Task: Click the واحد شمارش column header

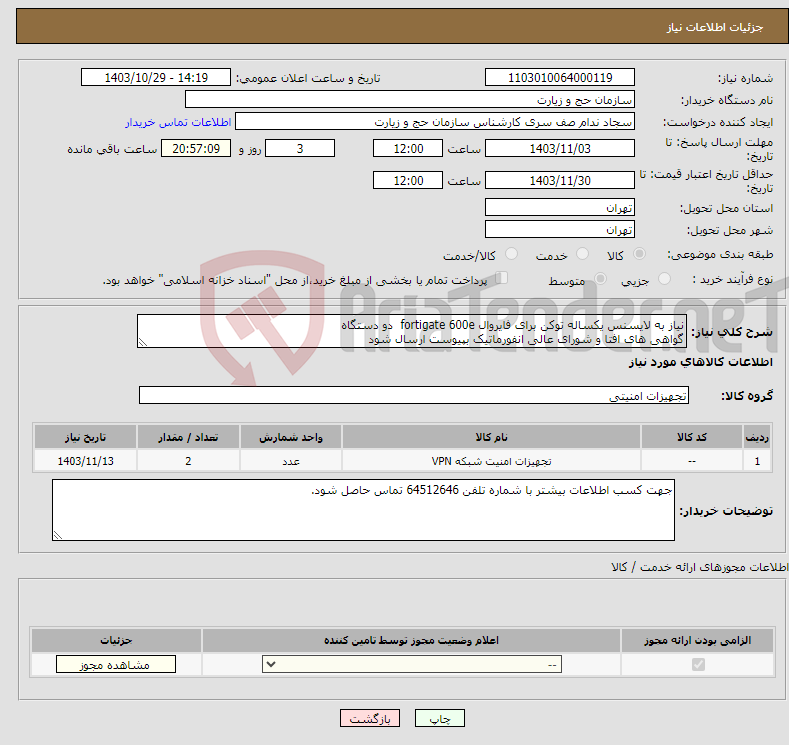Action: tap(291, 437)
